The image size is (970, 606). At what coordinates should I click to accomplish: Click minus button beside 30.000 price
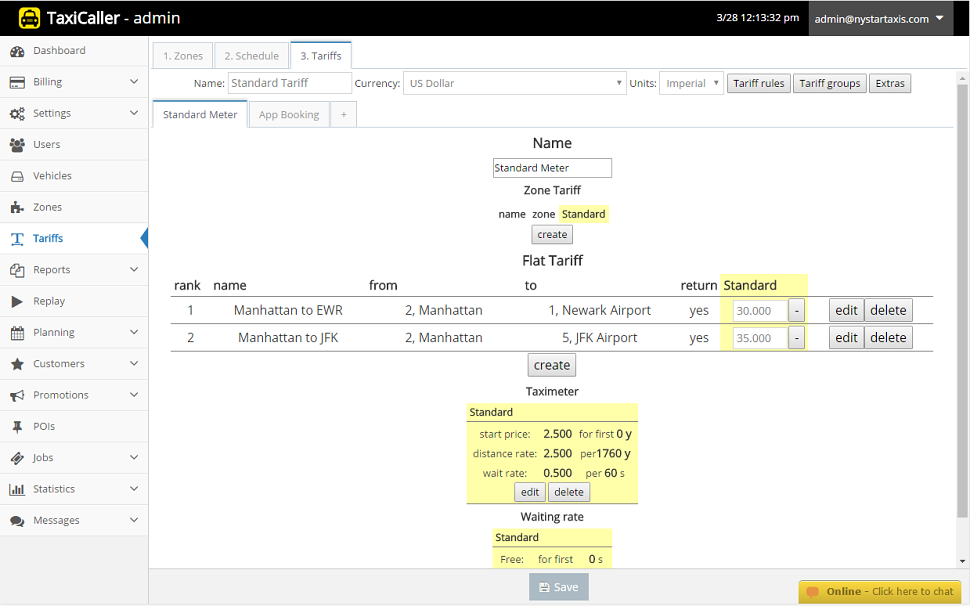pos(797,311)
